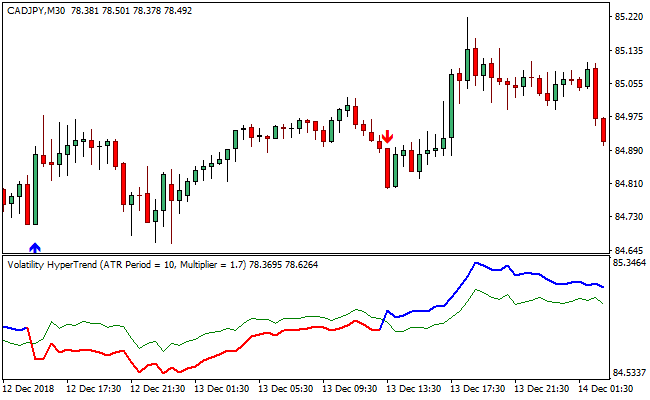
Task: Click the 12 Dec 21:30 time label
Action: click(x=158, y=389)
